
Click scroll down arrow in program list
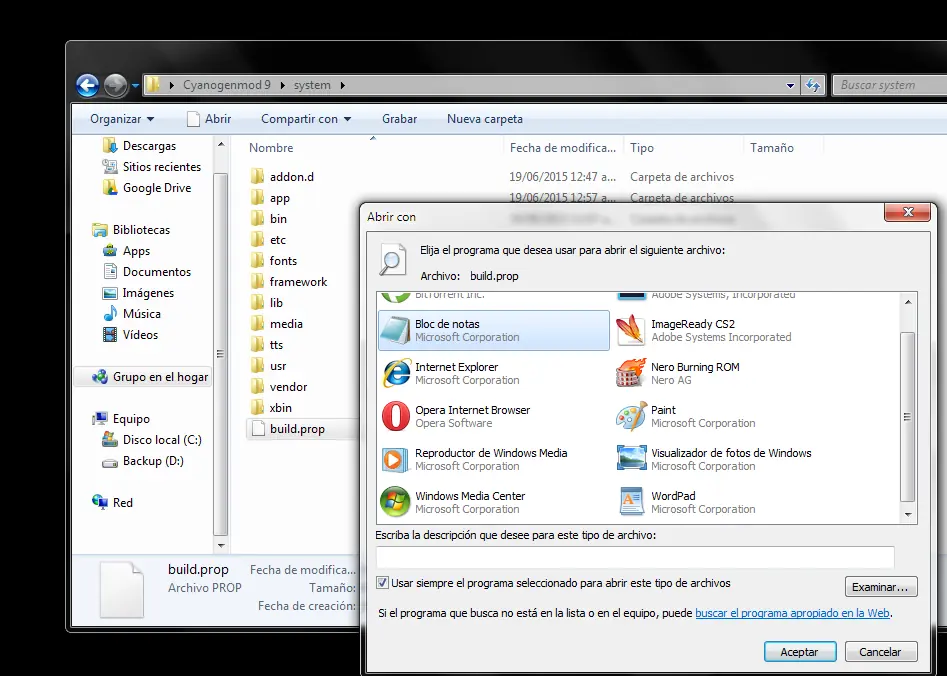tap(908, 515)
